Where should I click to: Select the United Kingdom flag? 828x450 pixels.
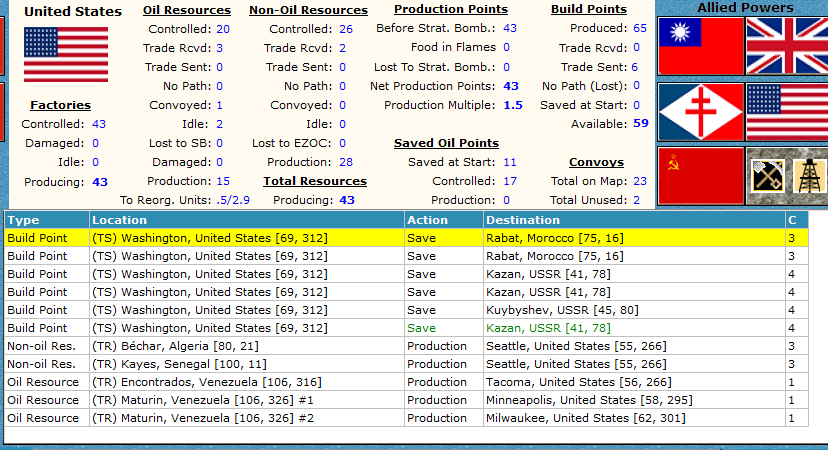(x=787, y=46)
